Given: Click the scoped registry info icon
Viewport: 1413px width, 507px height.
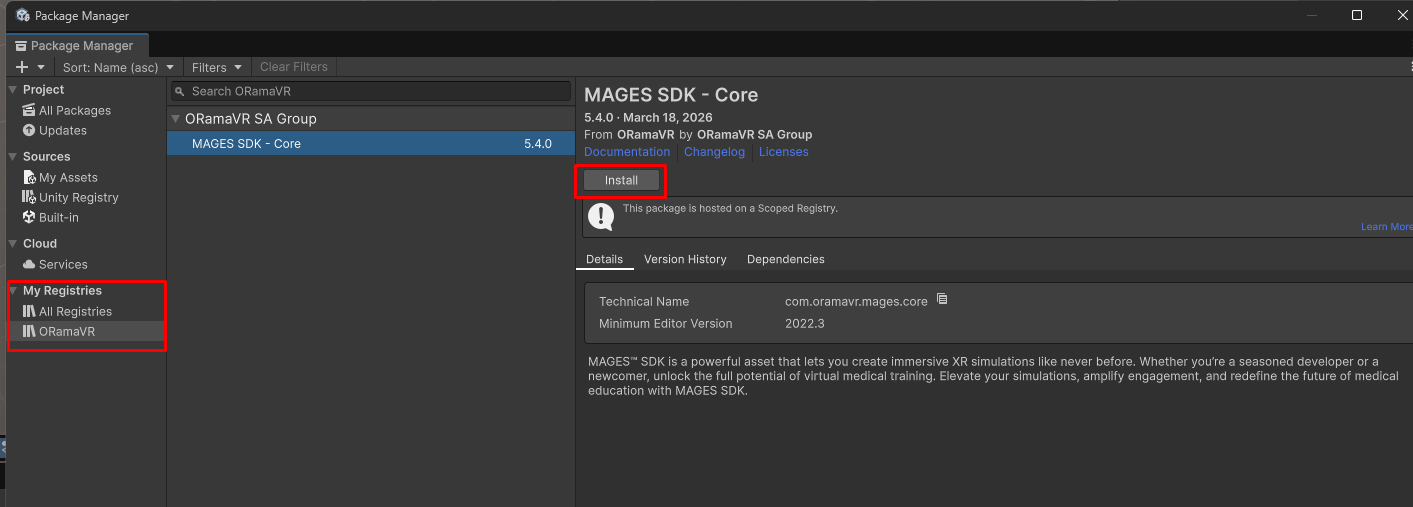Looking at the screenshot, I should [x=600, y=216].
